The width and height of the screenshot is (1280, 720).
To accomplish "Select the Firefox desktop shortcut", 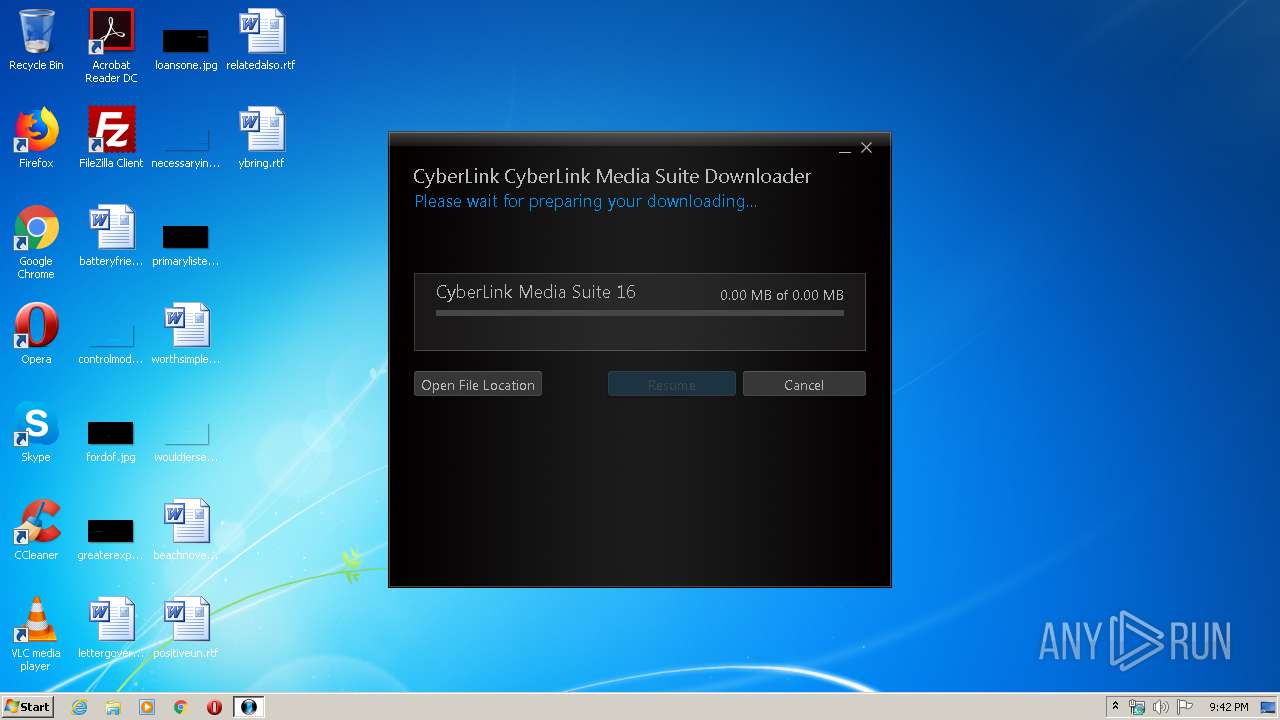I will pyautogui.click(x=36, y=138).
